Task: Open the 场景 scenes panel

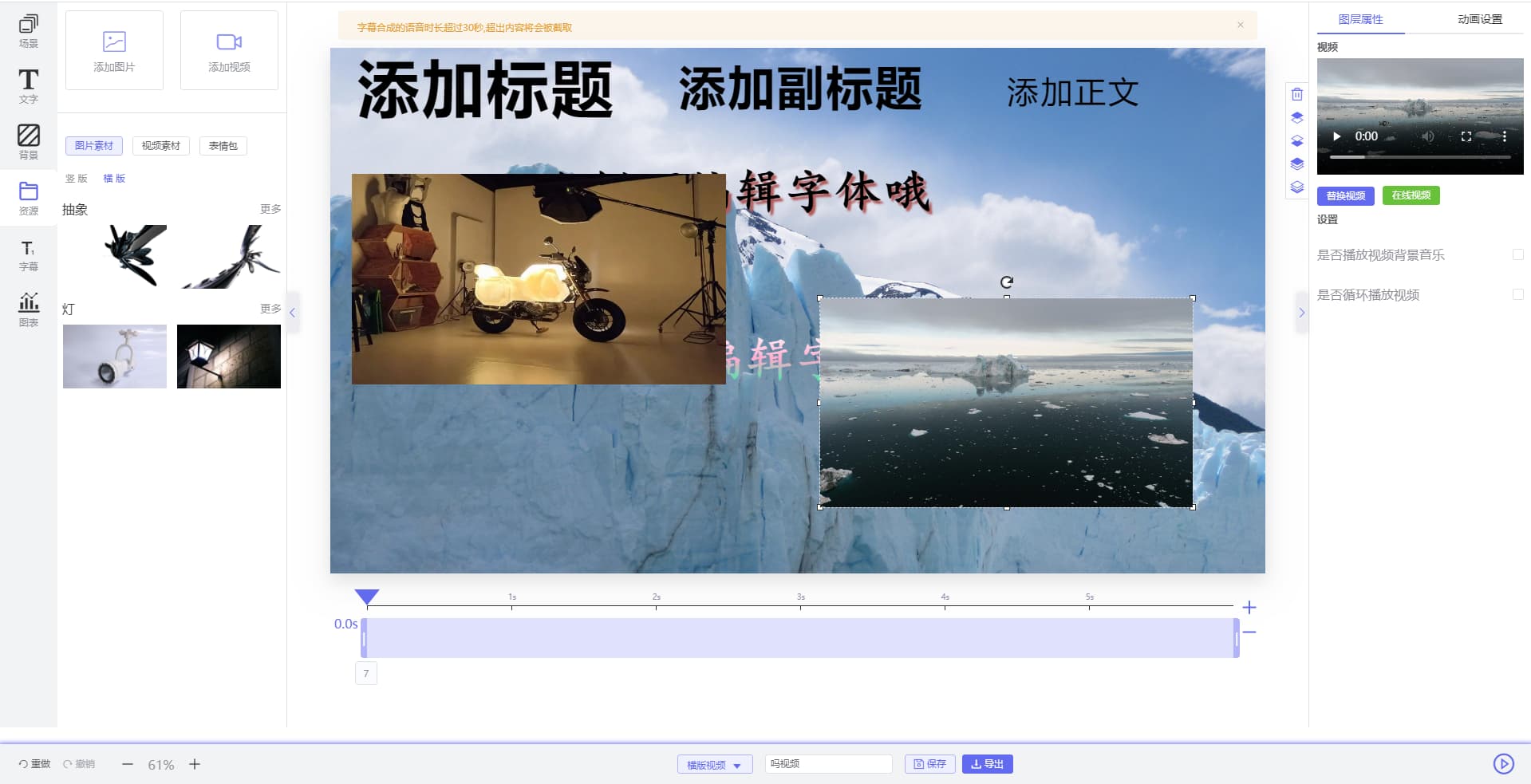Action: pos(28,31)
